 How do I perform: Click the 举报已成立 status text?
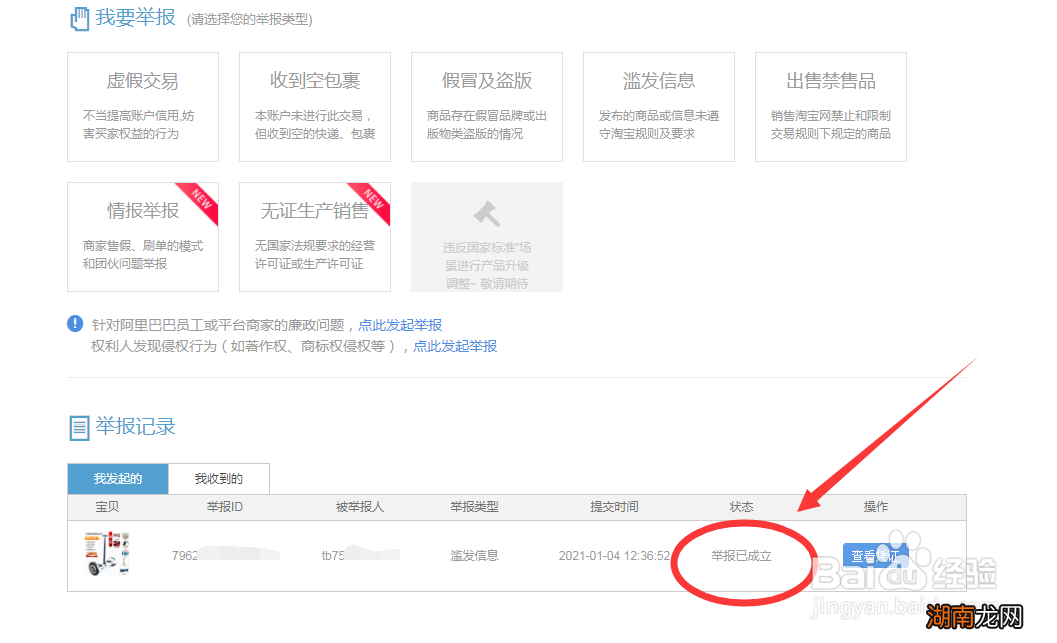pyautogui.click(x=741, y=555)
